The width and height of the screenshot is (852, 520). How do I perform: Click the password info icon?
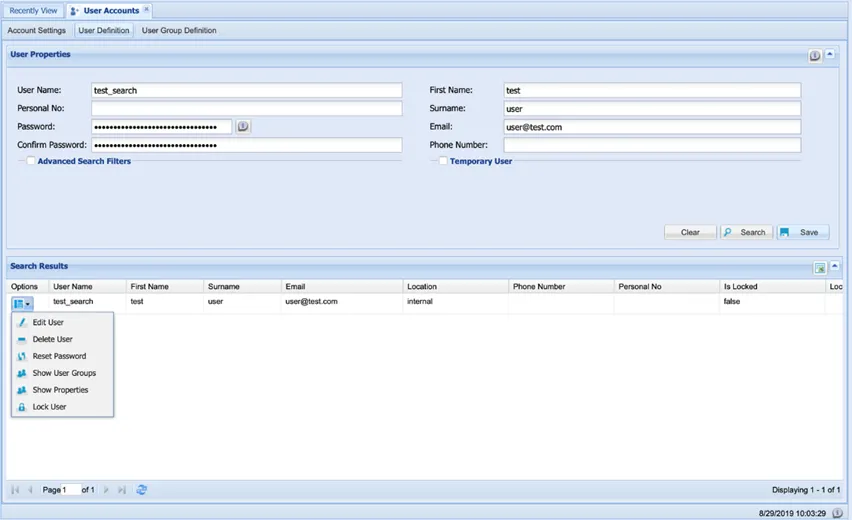(x=243, y=127)
